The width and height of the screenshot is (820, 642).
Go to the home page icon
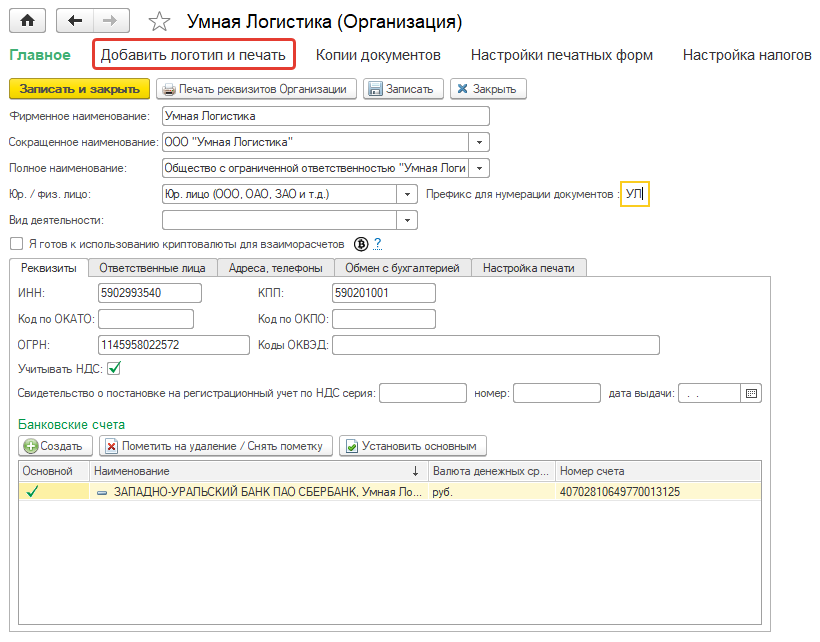[x=27, y=21]
